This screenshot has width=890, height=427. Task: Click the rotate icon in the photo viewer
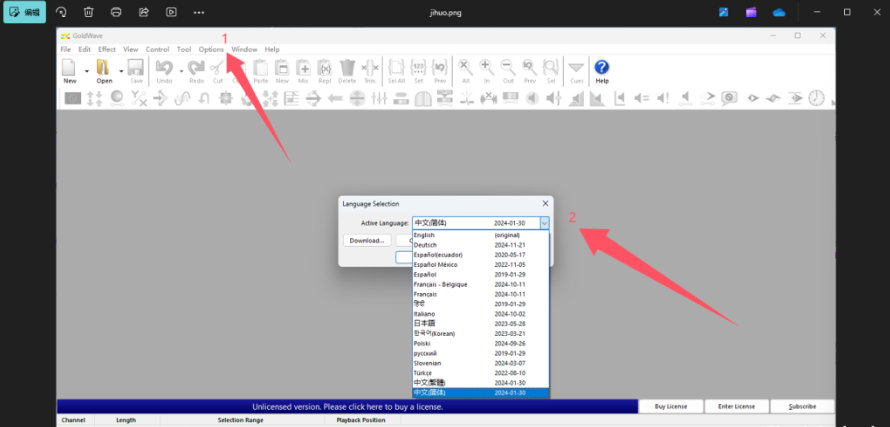click(x=61, y=12)
